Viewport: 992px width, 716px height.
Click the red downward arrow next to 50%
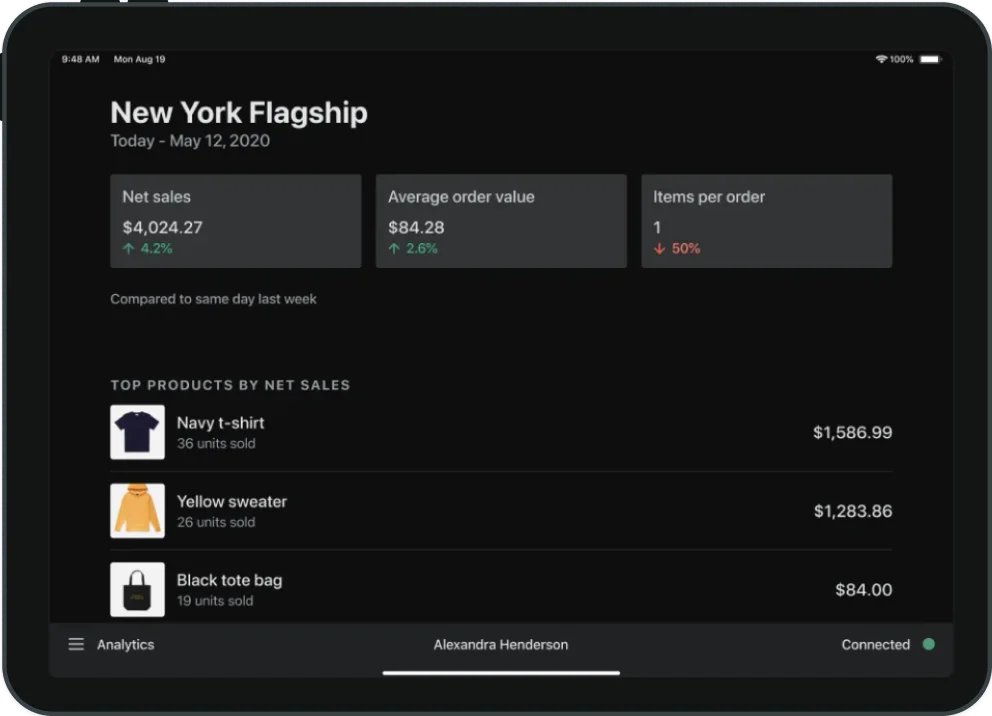(658, 248)
